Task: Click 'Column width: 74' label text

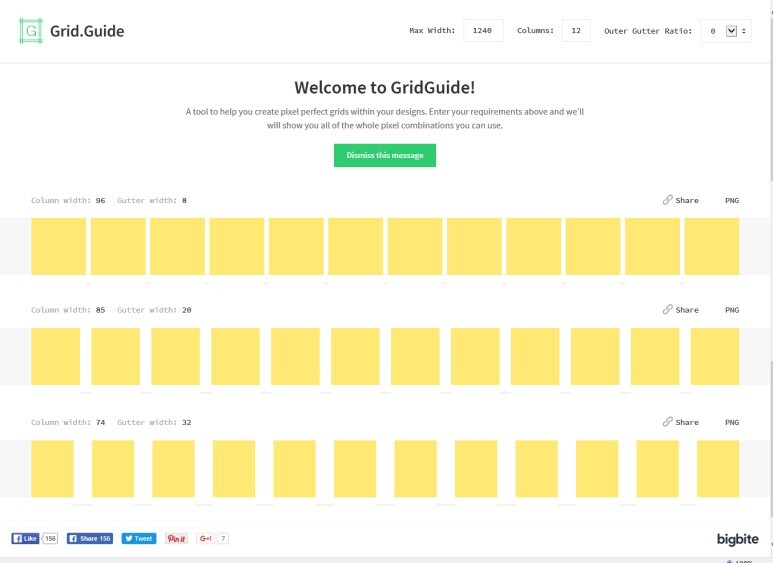Action: (x=68, y=422)
